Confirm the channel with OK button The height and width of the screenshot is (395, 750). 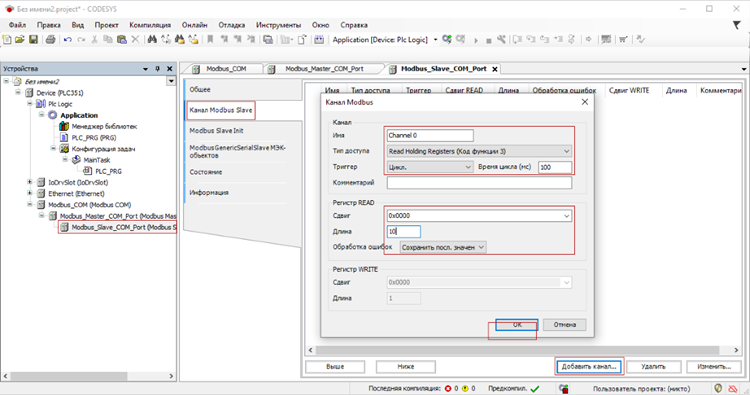[517, 325]
